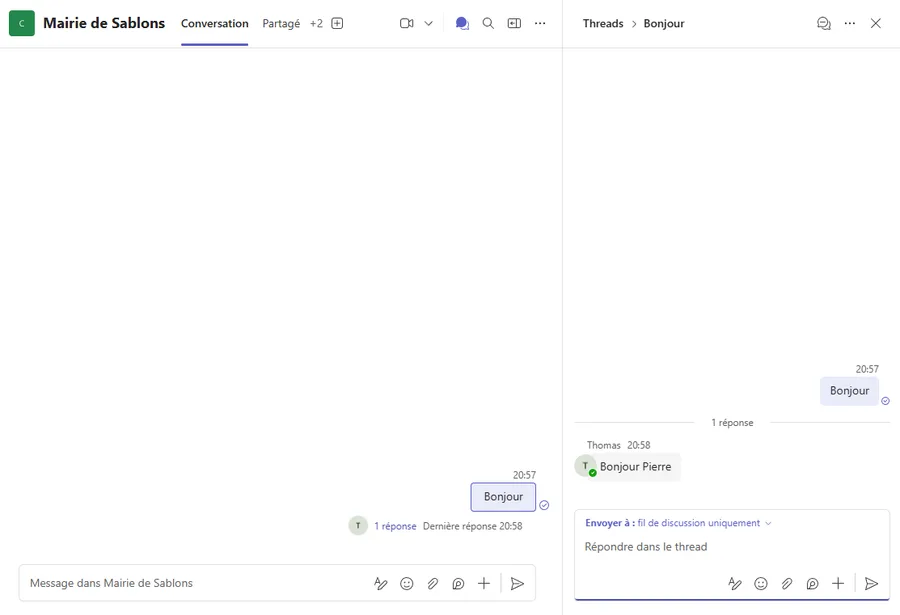Open more actions plus in main message box
The image size is (900, 615).
click(484, 583)
